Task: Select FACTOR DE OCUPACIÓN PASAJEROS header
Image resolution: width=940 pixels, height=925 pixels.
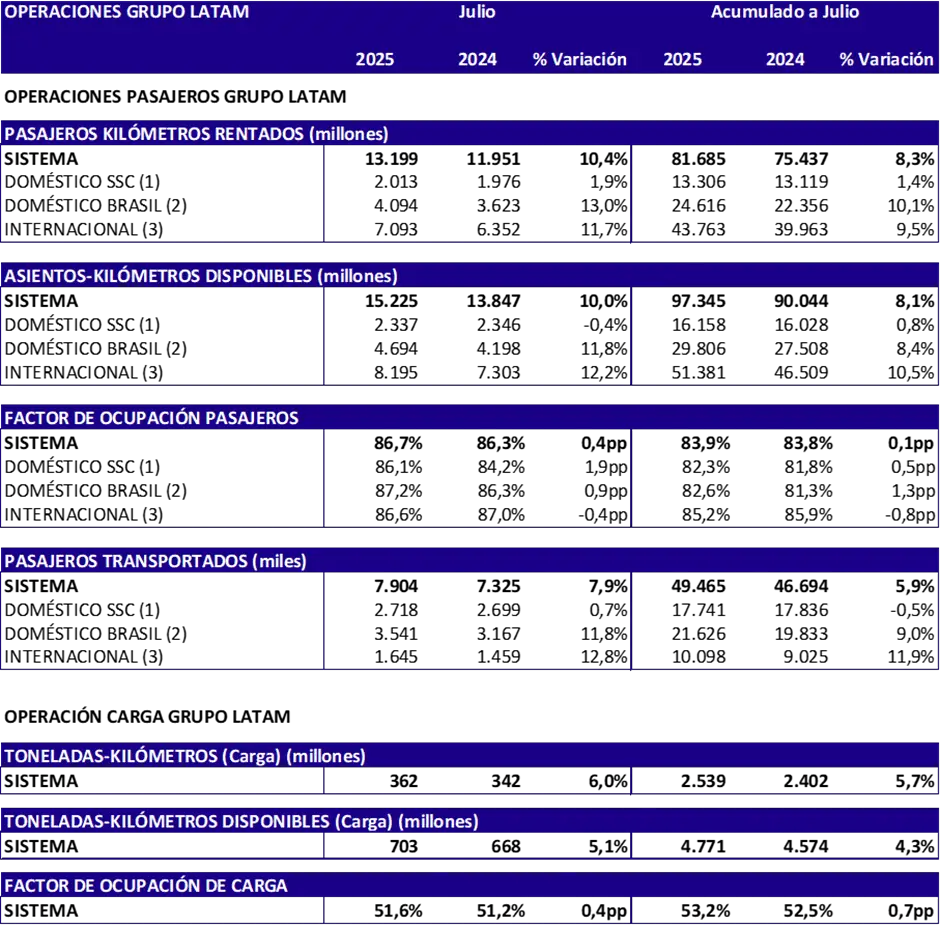Action: point(152,418)
